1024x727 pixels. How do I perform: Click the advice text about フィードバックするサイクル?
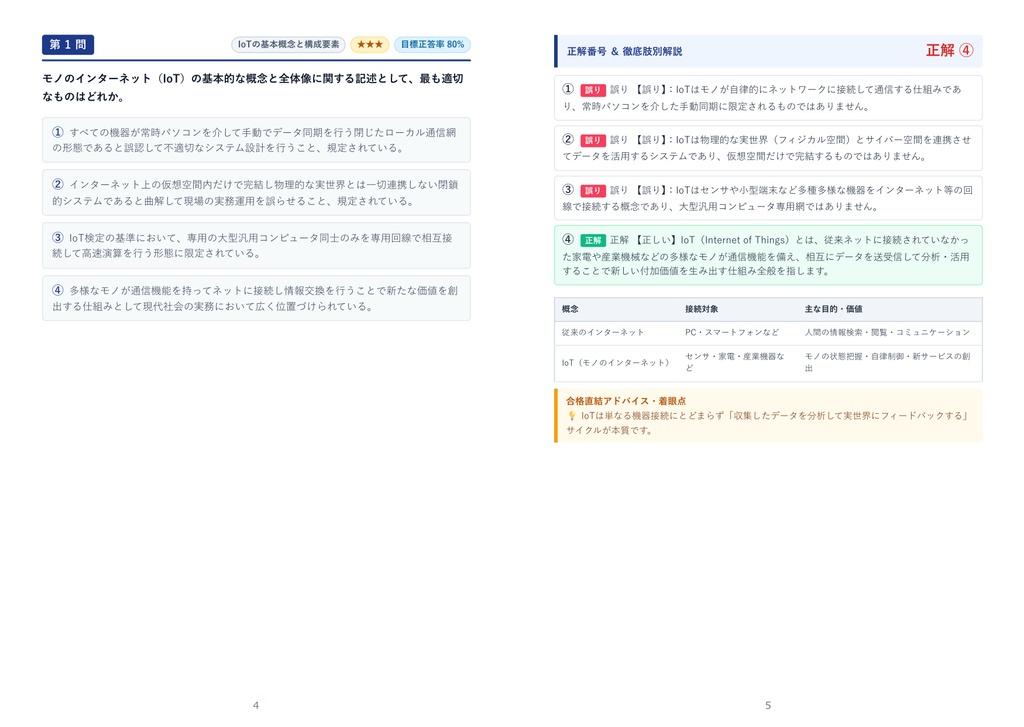(767, 423)
